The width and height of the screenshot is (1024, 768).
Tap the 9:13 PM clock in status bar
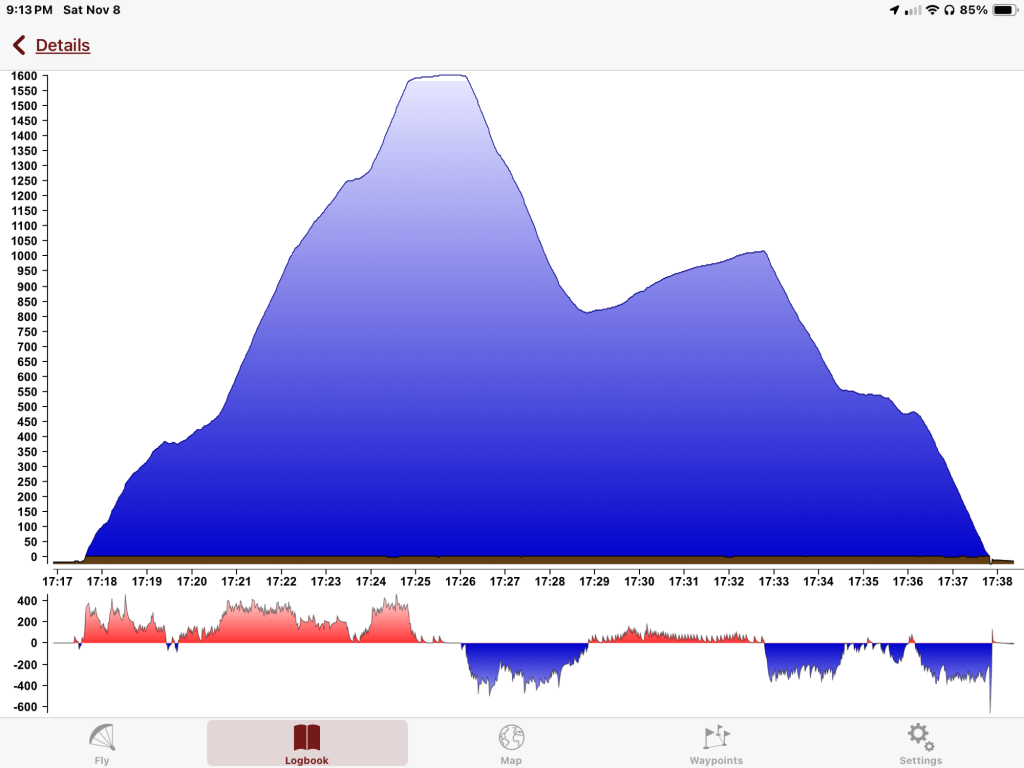click(x=28, y=10)
